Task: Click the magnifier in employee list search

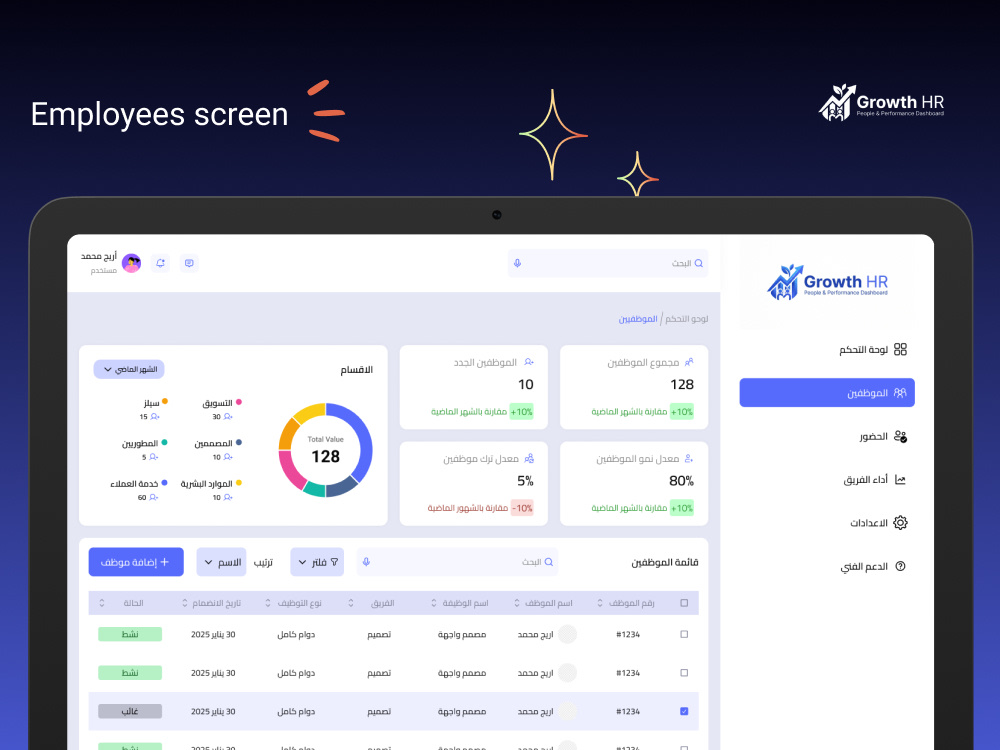Action: pyautogui.click(x=548, y=562)
